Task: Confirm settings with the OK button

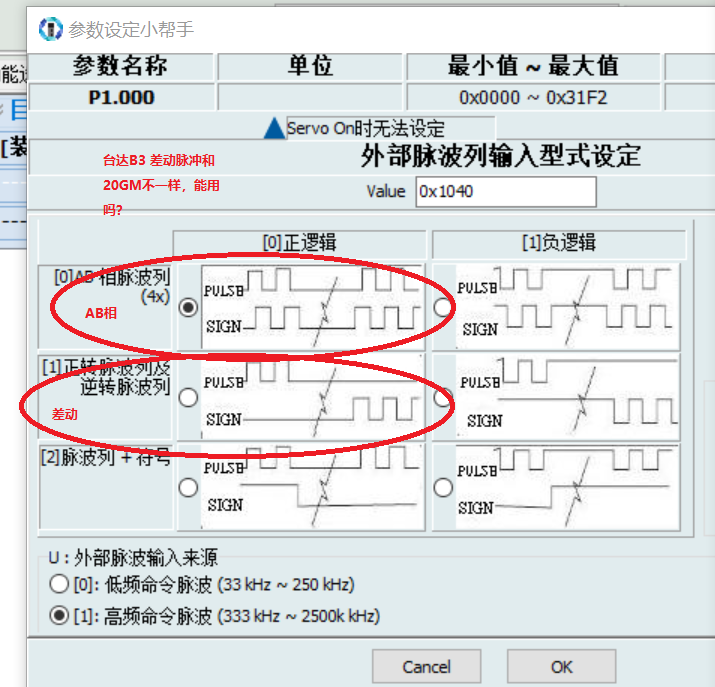Action: click(x=561, y=666)
